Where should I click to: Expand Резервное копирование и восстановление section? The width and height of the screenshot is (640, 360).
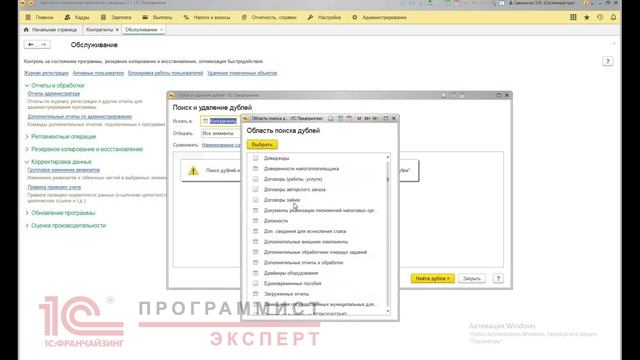[x=27, y=149]
